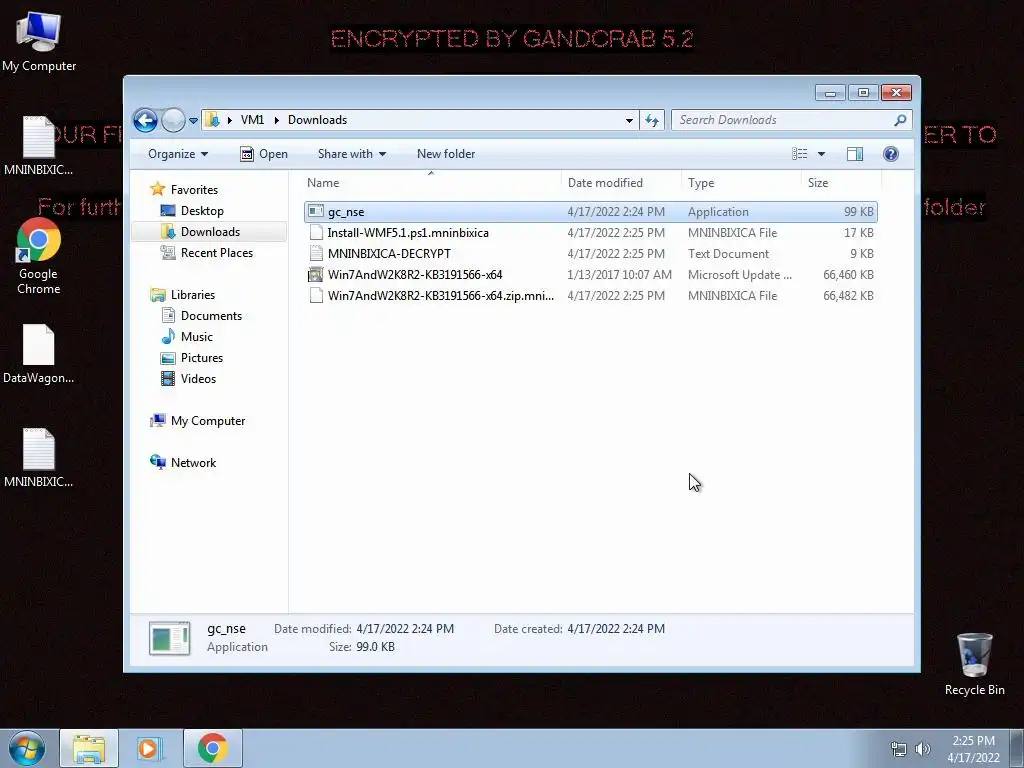Open the Share with menu

(x=352, y=154)
